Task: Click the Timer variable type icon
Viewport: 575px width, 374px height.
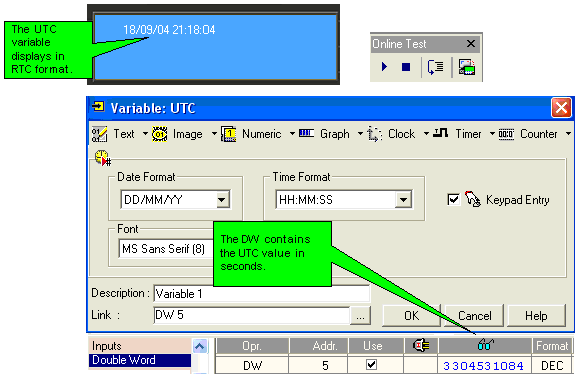Action: [x=440, y=133]
